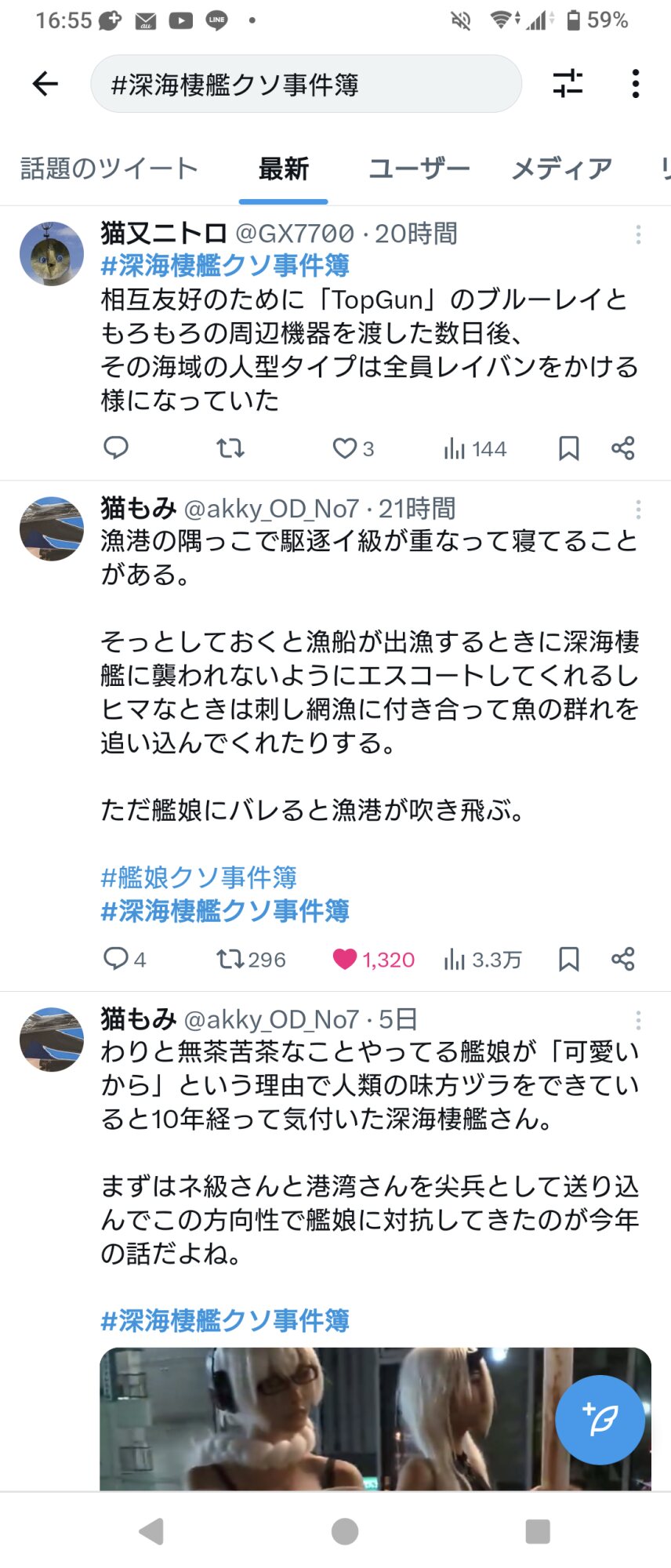Switch to the 話題のツイート tab
671x1568 pixels.
pos(109,169)
